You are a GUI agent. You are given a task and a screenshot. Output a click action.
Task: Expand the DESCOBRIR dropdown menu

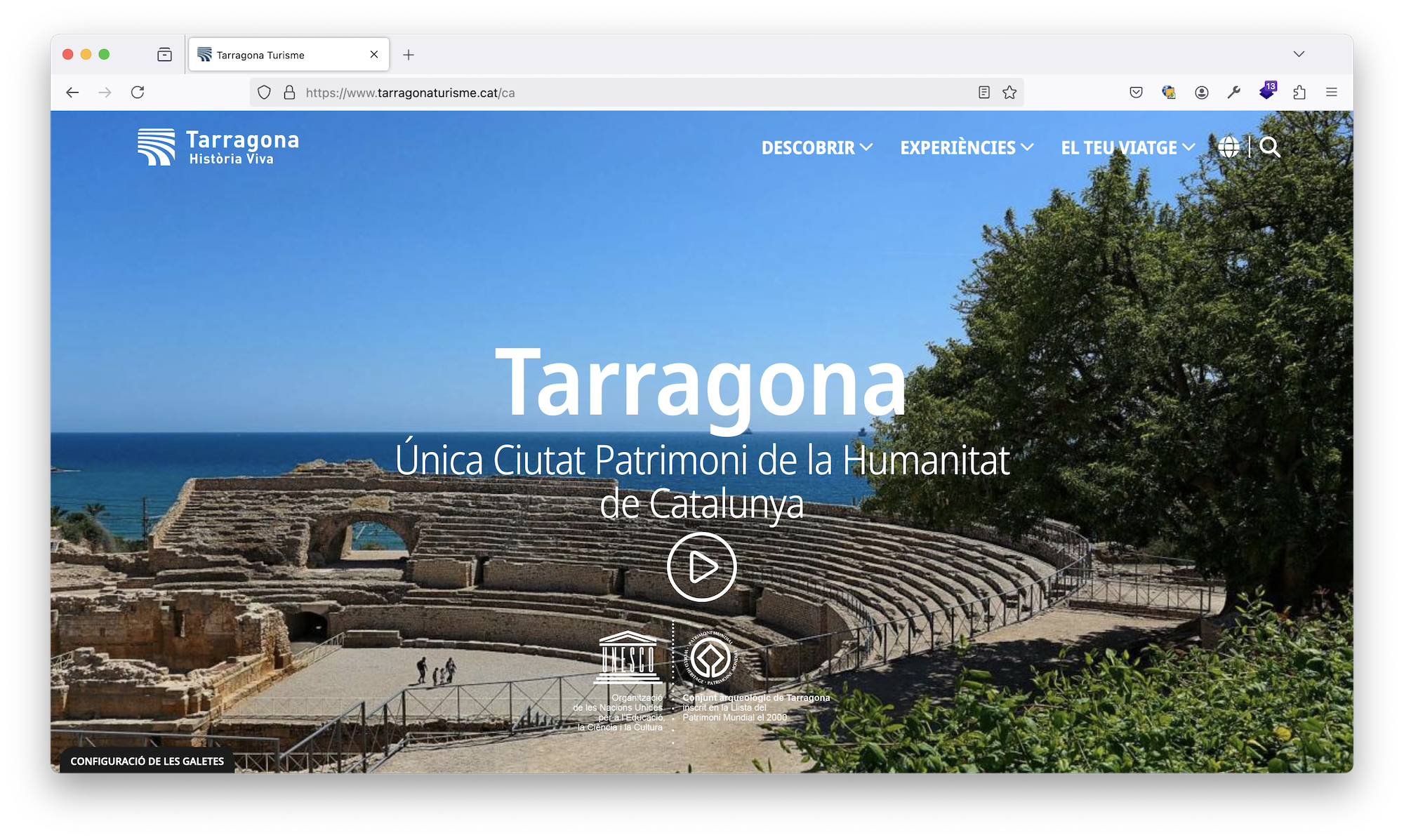point(817,148)
